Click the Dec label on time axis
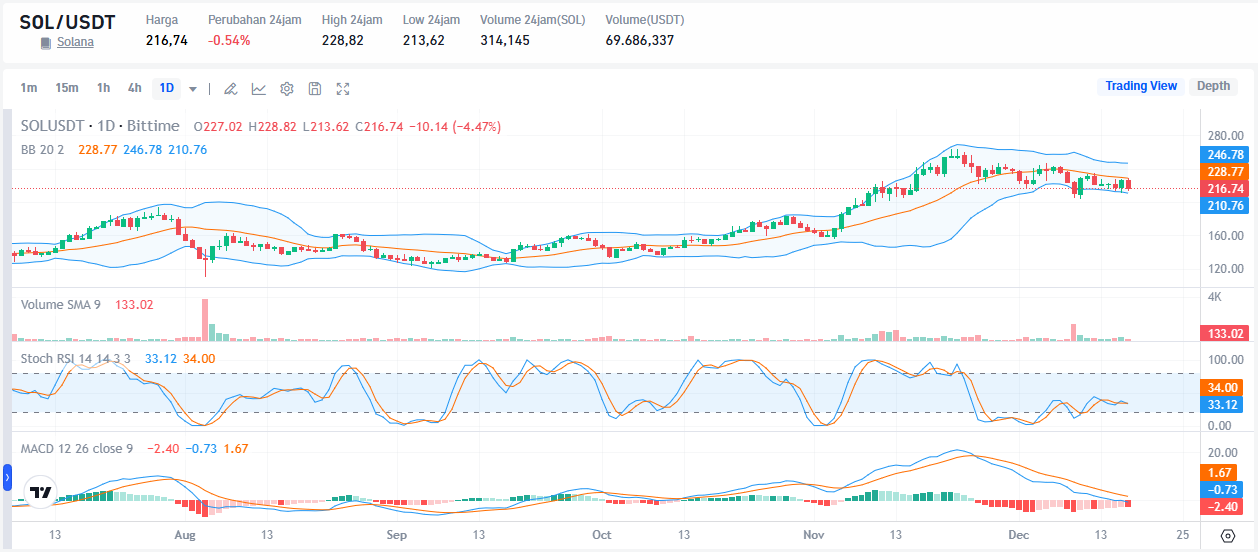Image resolution: width=1258 pixels, height=552 pixels. [1019, 536]
